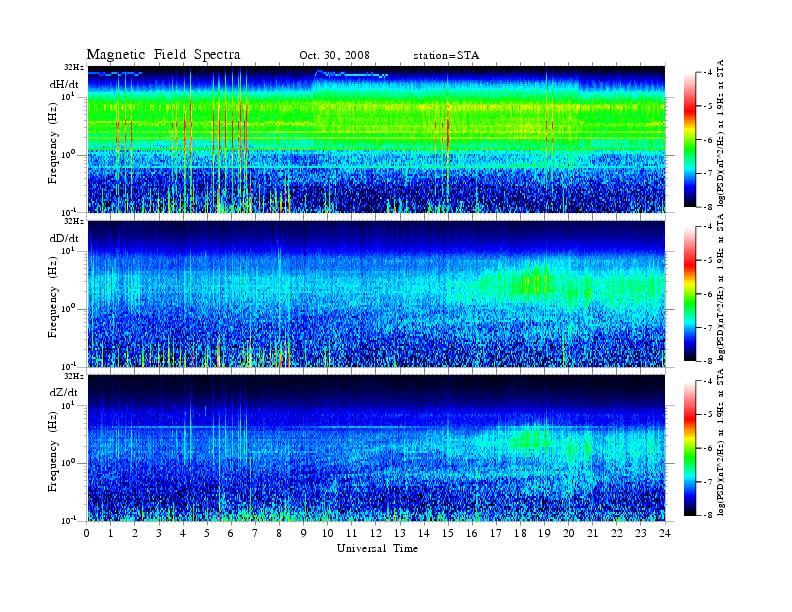The height and width of the screenshot is (612, 792).
Task: Click the "Magnetic Field Spectra" title
Action: point(163,55)
